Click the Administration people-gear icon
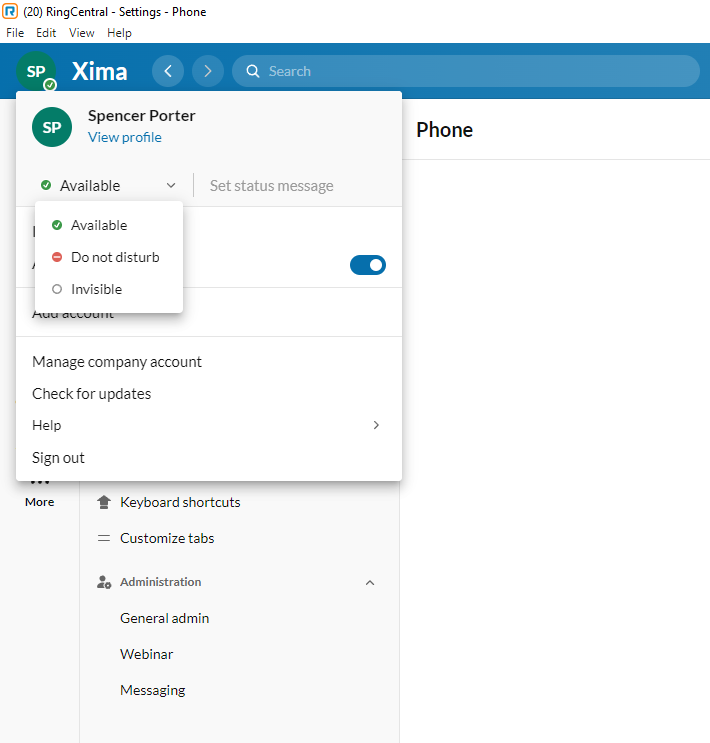The height and width of the screenshot is (743, 710). click(x=104, y=582)
